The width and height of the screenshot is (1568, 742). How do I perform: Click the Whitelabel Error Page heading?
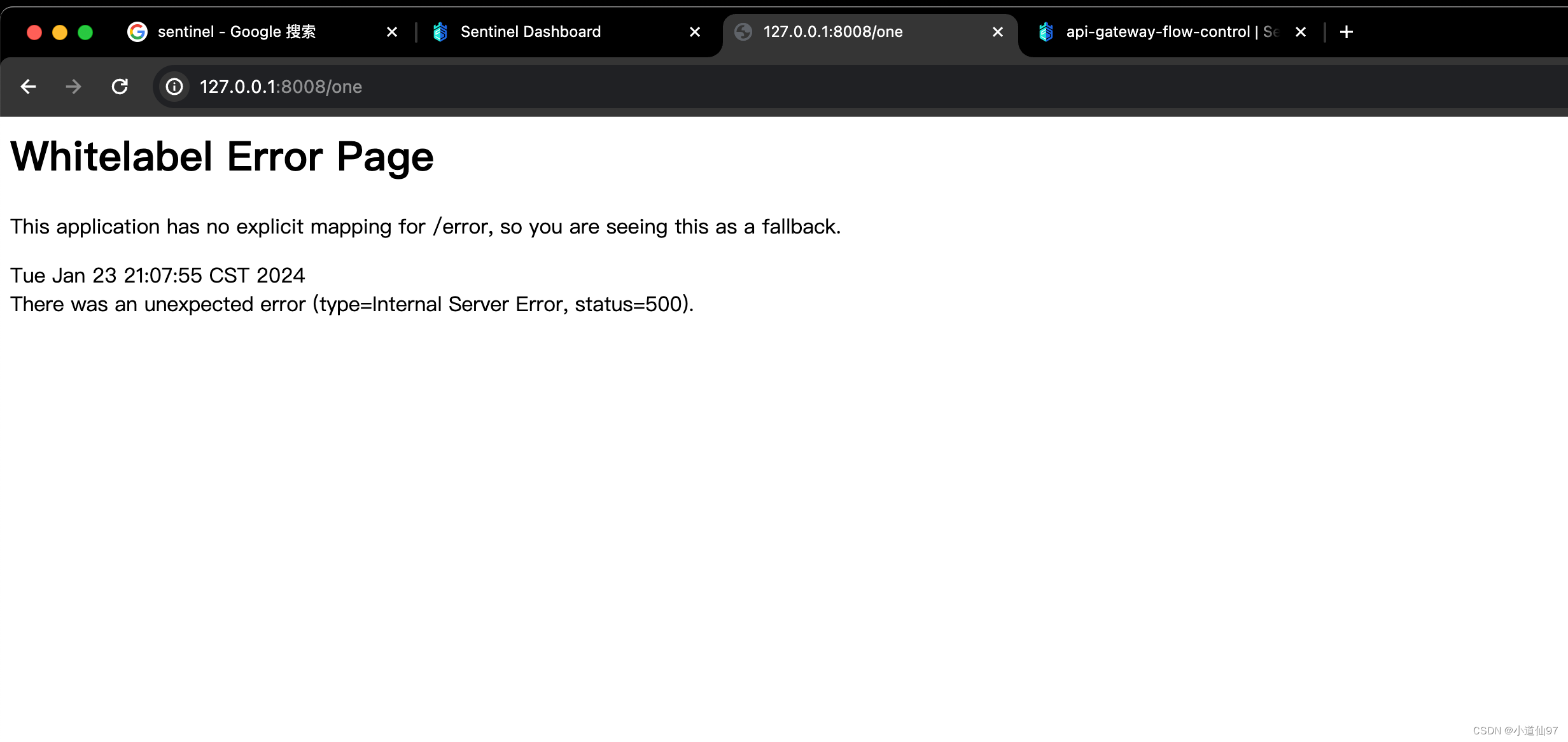pyautogui.click(x=222, y=157)
